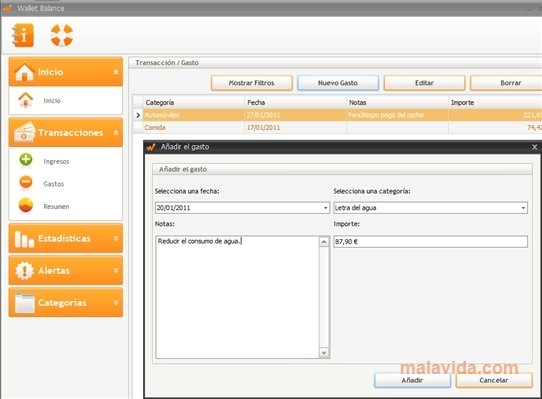Click the Categorías section header

[x=66, y=303]
